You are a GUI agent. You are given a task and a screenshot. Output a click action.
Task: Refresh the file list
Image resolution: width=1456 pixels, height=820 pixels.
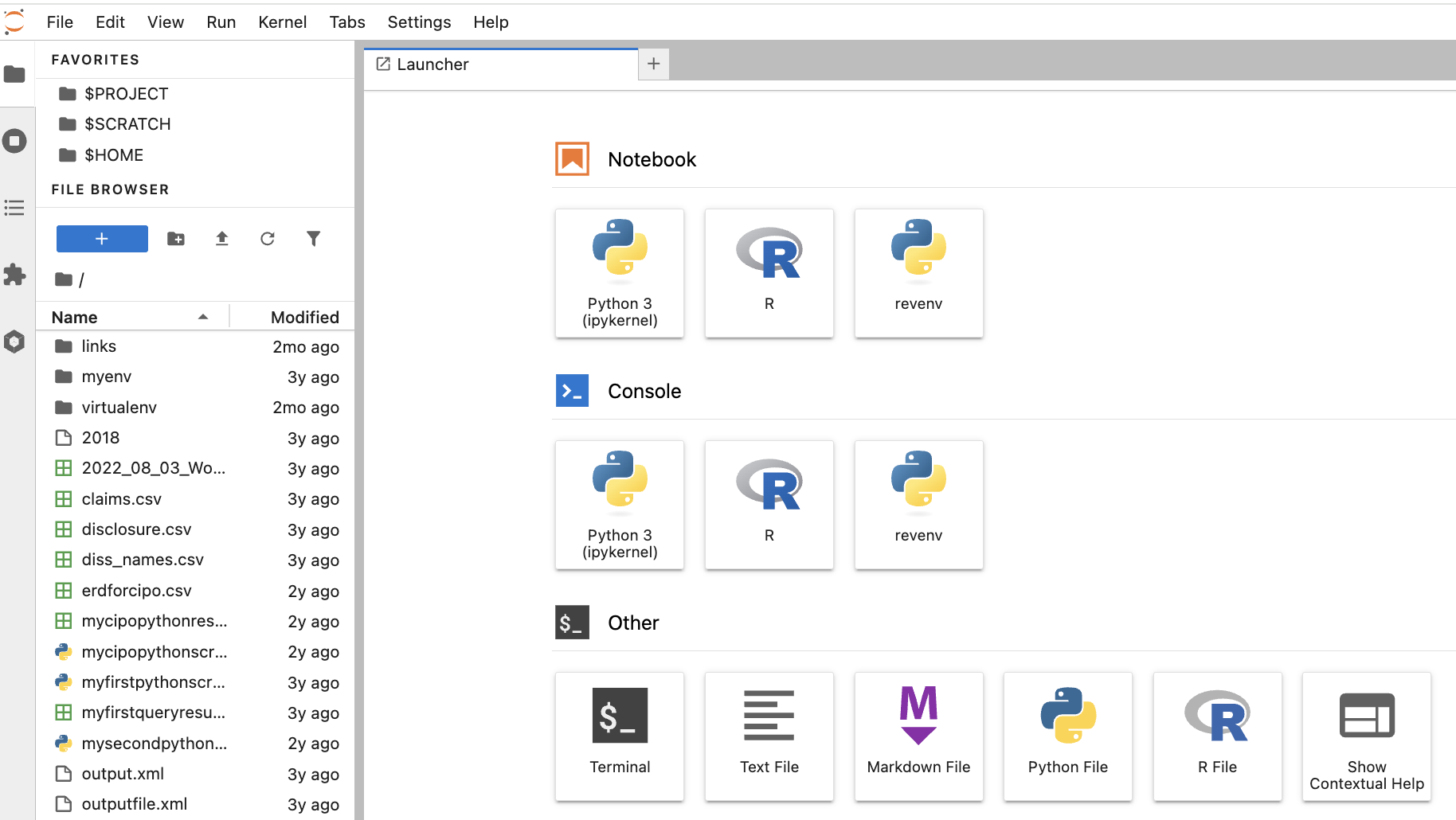coord(268,239)
